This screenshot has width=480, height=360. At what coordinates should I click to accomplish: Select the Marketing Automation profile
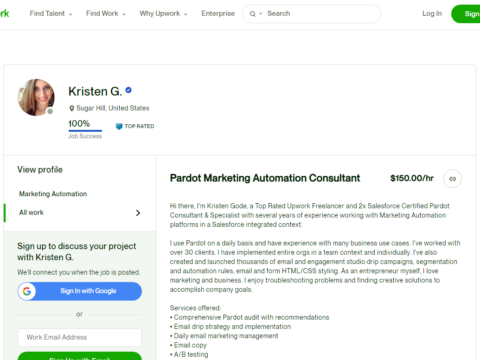[x=53, y=194]
